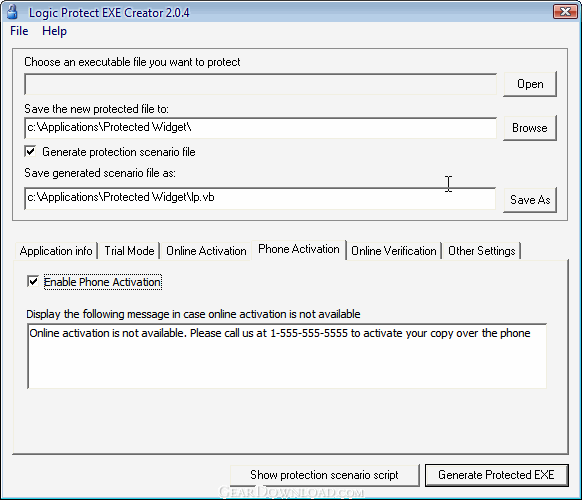
Task: Close the Logic Protect EXE Creator window
Action: (565, 12)
